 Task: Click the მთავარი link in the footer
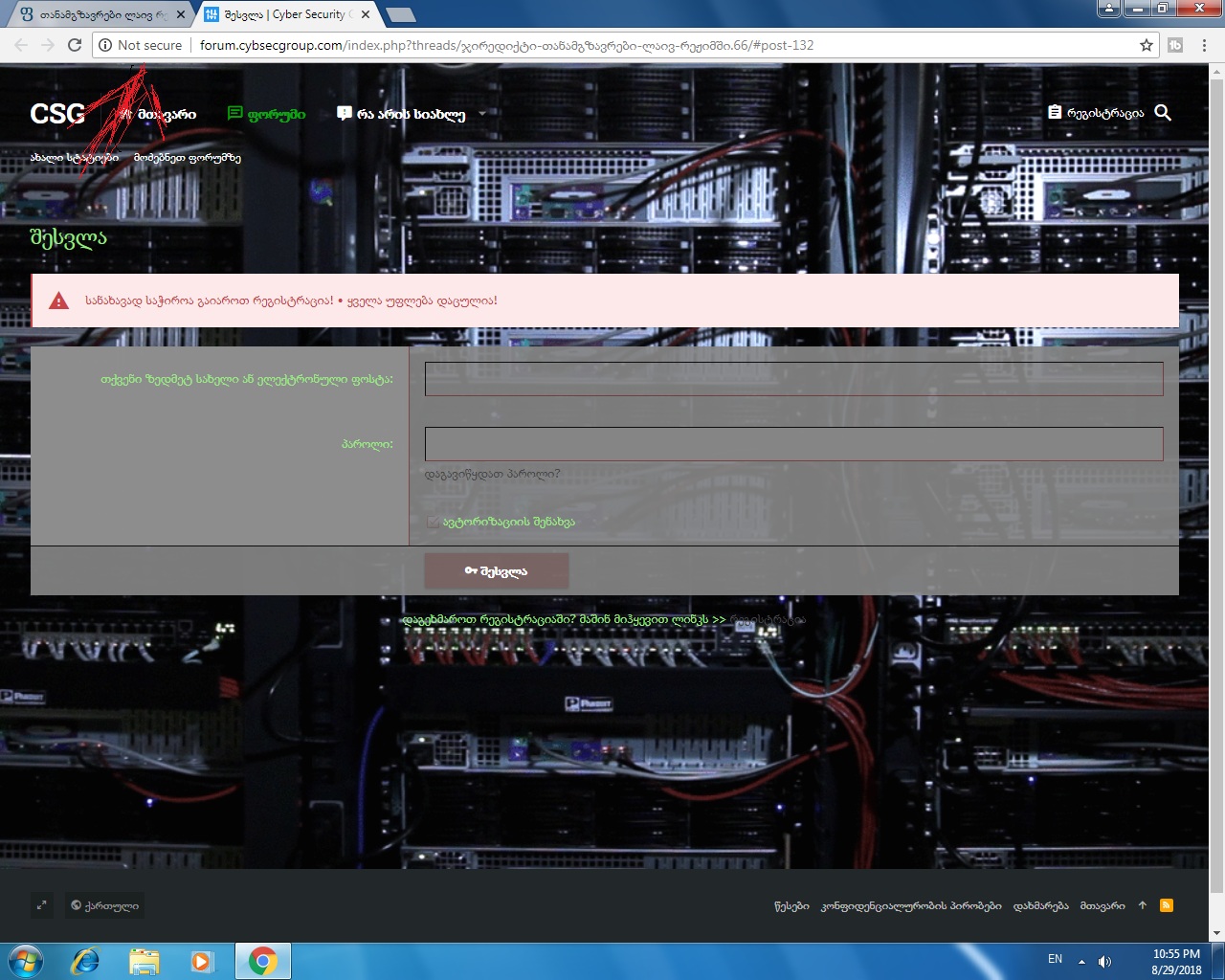[x=1102, y=905]
